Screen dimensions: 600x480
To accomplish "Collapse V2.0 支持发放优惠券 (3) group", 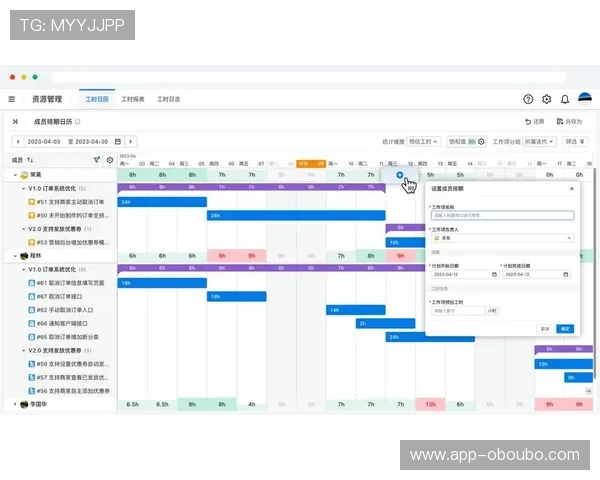I will coord(23,351).
